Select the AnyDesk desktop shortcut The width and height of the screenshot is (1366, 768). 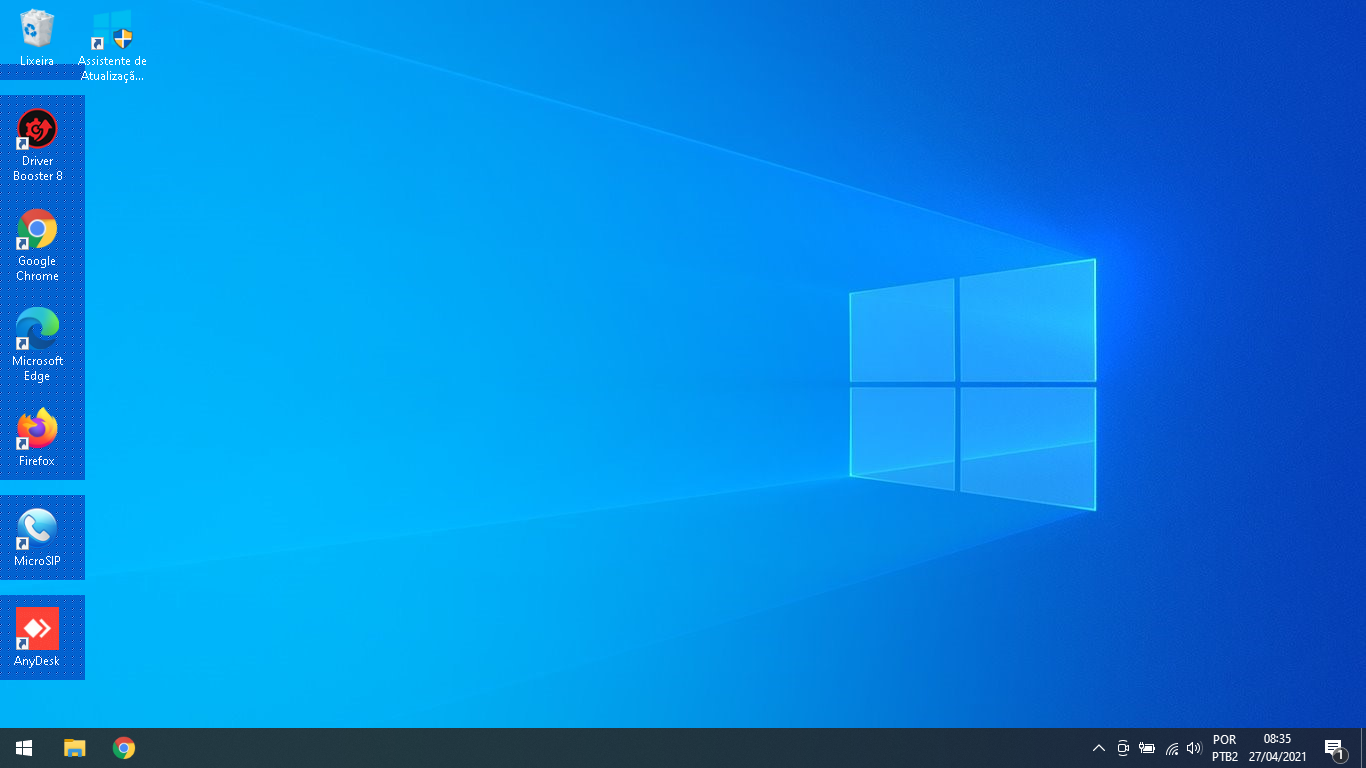(37, 638)
